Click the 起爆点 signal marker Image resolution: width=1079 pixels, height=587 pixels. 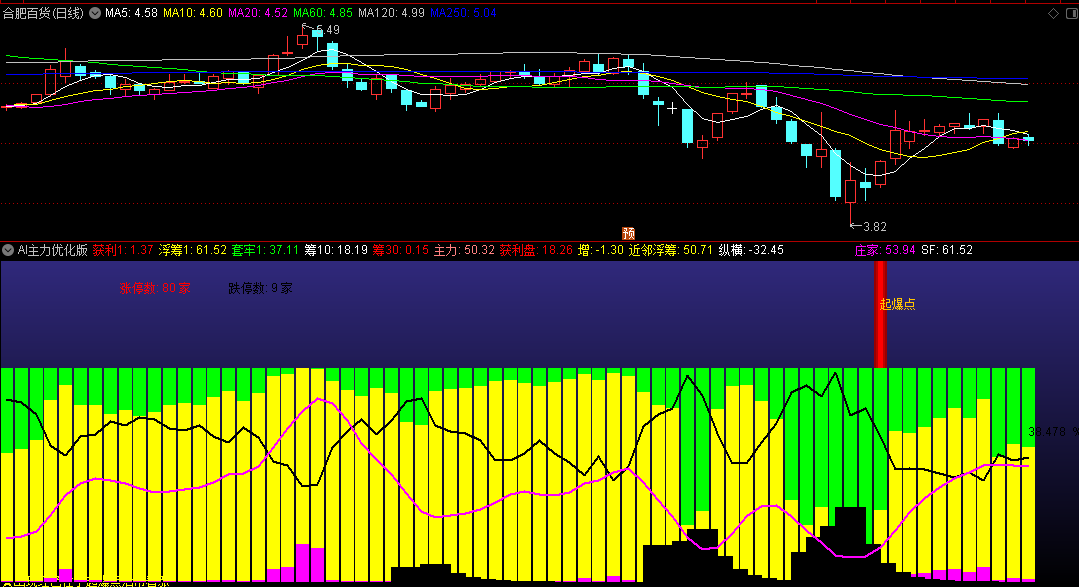pyautogui.click(x=897, y=304)
